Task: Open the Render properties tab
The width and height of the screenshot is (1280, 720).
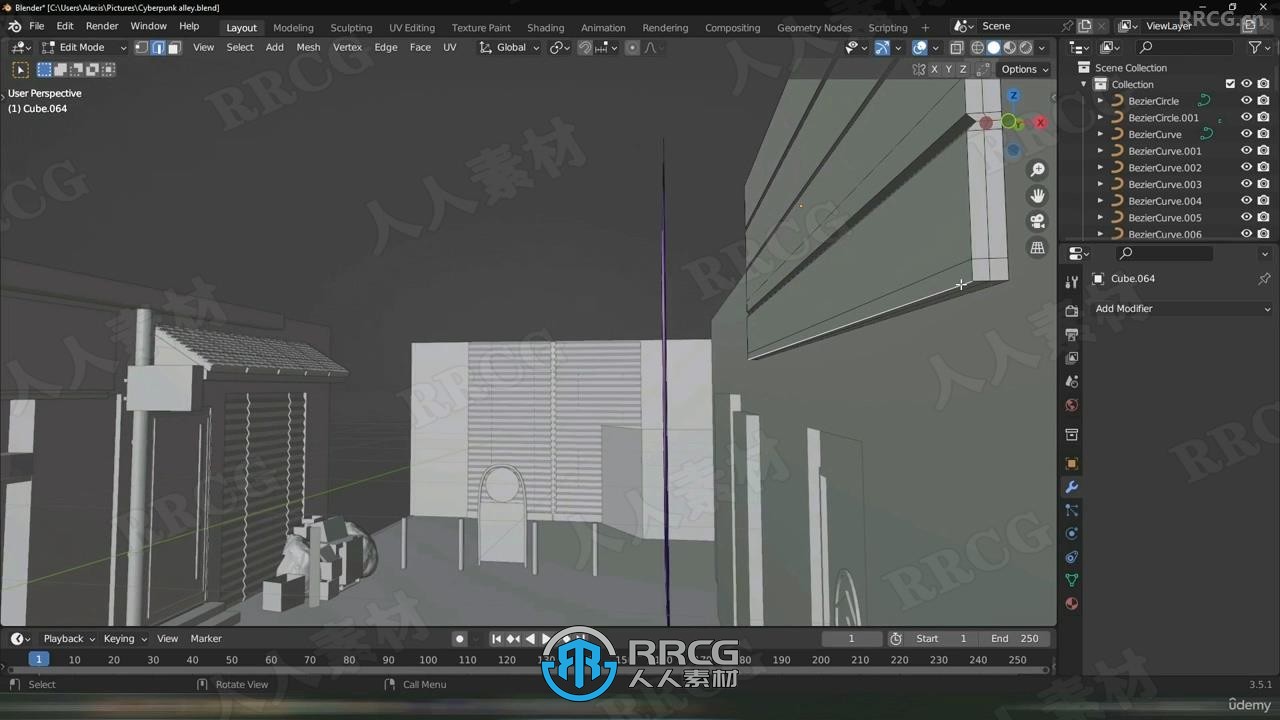Action: [x=1072, y=311]
